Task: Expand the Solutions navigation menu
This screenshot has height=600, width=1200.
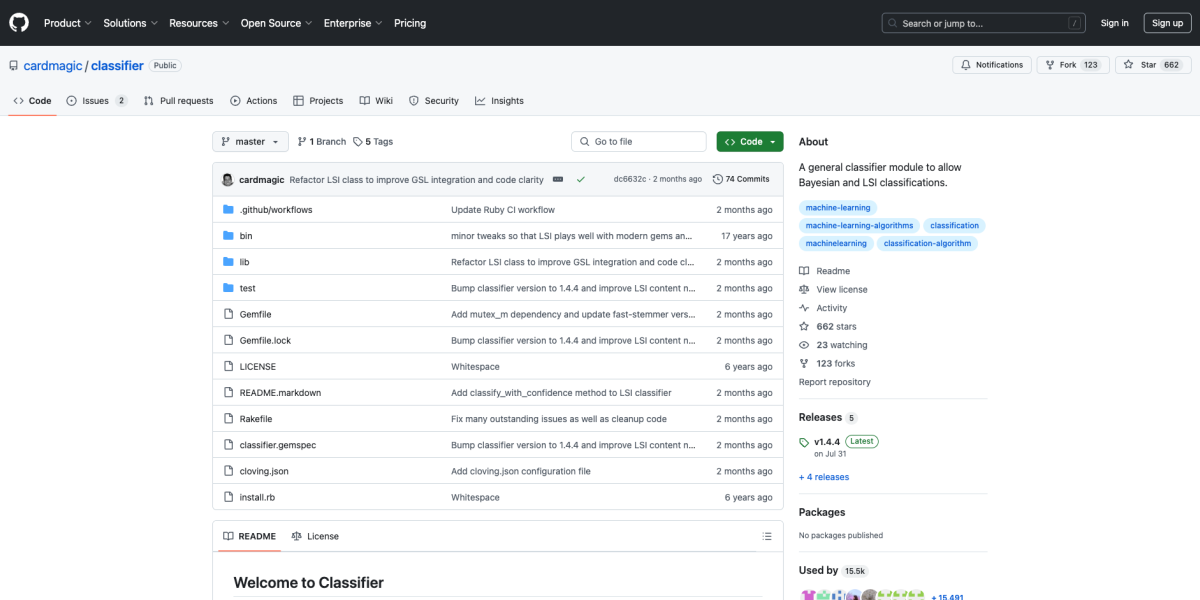Action: [x=130, y=23]
